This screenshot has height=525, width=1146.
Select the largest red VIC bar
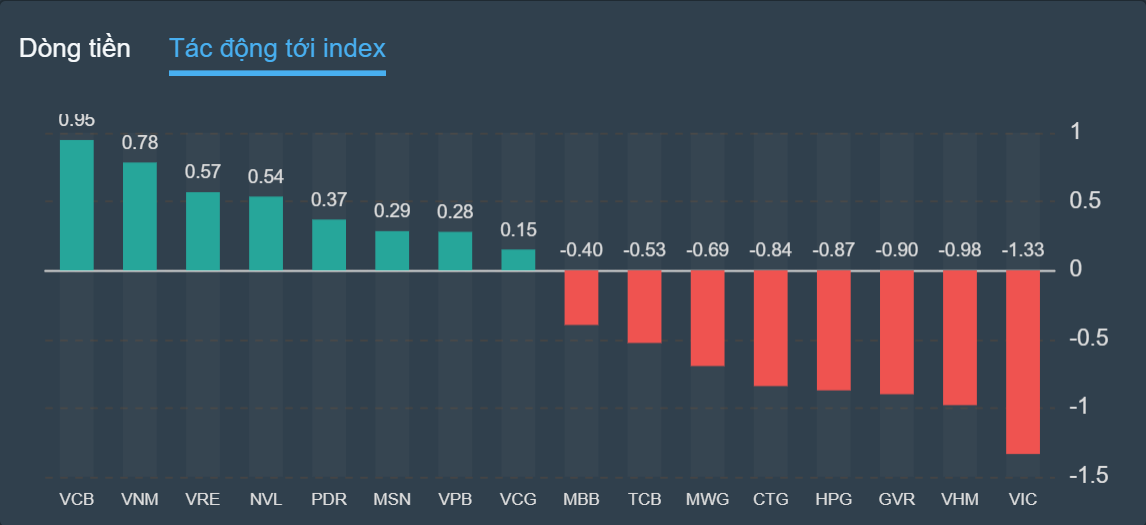tap(1022, 362)
